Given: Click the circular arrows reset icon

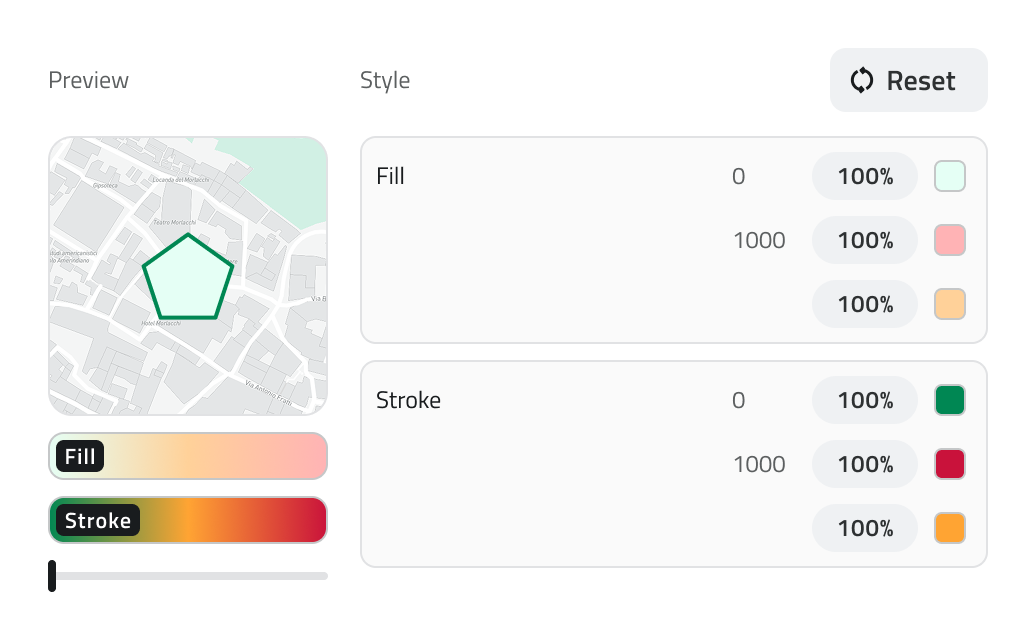Looking at the screenshot, I should (x=862, y=80).
